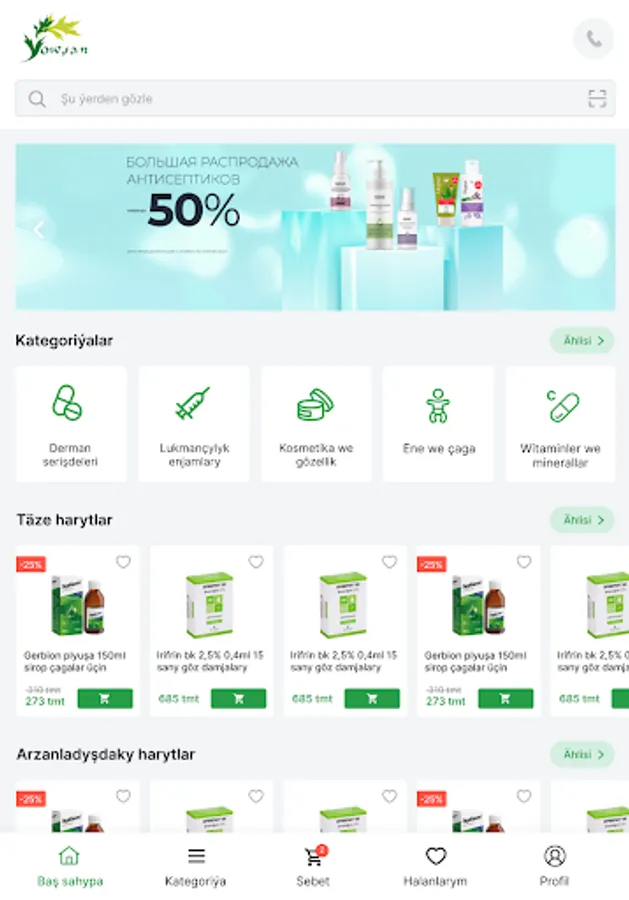Screen dimensions: 629x900
Task: Expand Arzanladyşdaky harytlar Ählisi button
Action: [x=583, y=754]
